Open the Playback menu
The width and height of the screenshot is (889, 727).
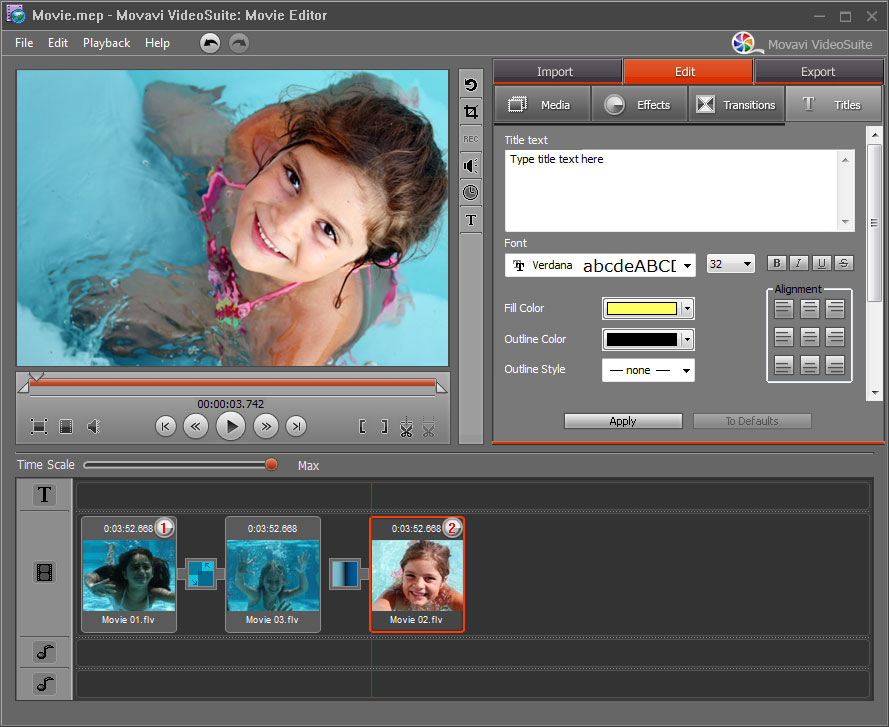(106, 43)
